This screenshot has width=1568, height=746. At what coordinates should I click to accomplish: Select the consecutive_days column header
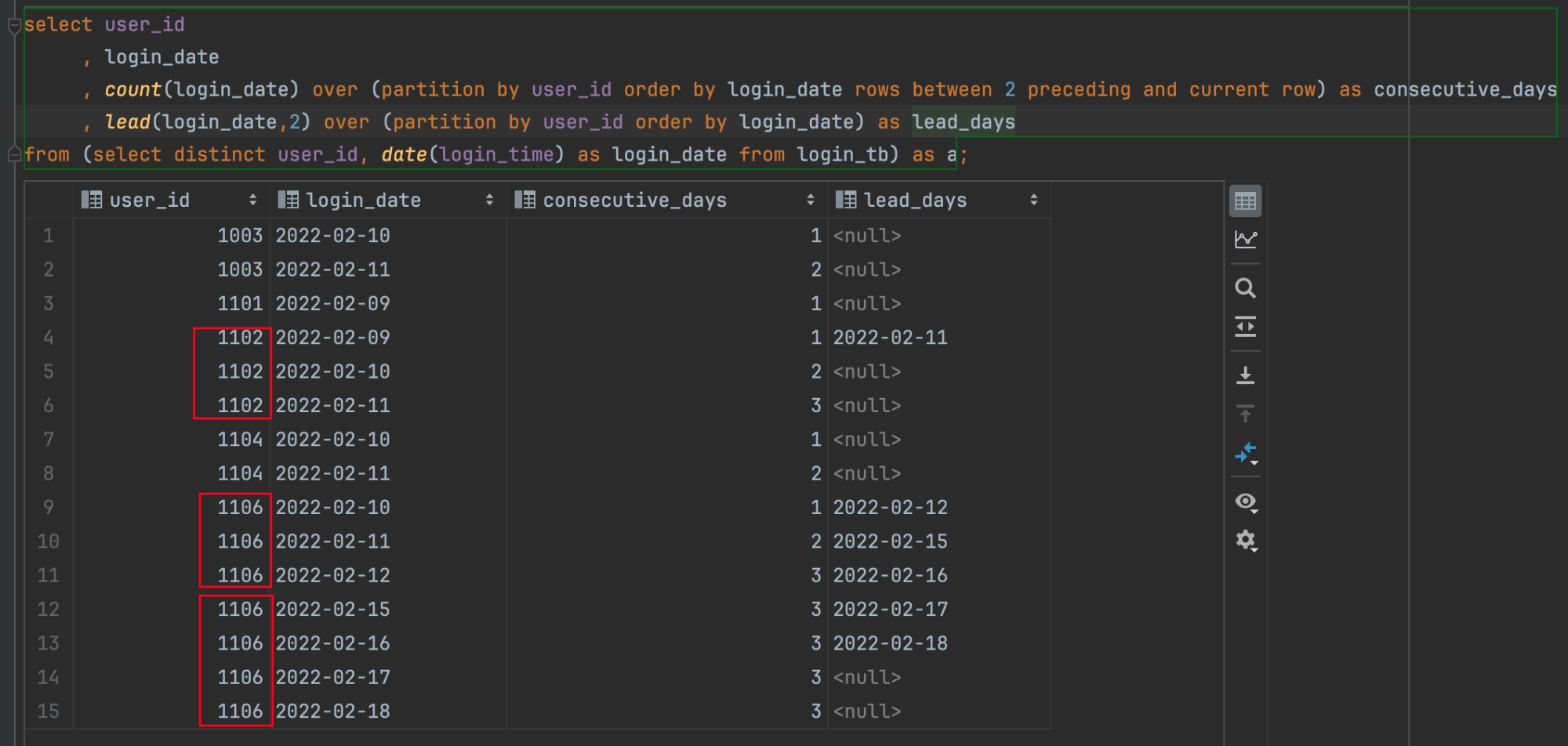click(667, 200)
